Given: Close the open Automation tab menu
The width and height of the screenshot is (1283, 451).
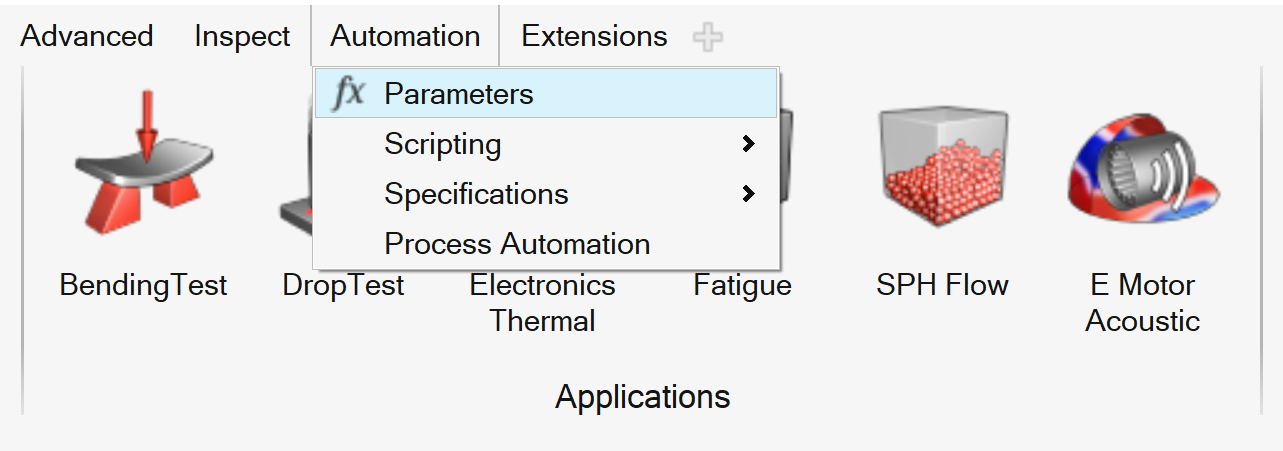Looking at the screenshot, I should [x=405, y=37].
